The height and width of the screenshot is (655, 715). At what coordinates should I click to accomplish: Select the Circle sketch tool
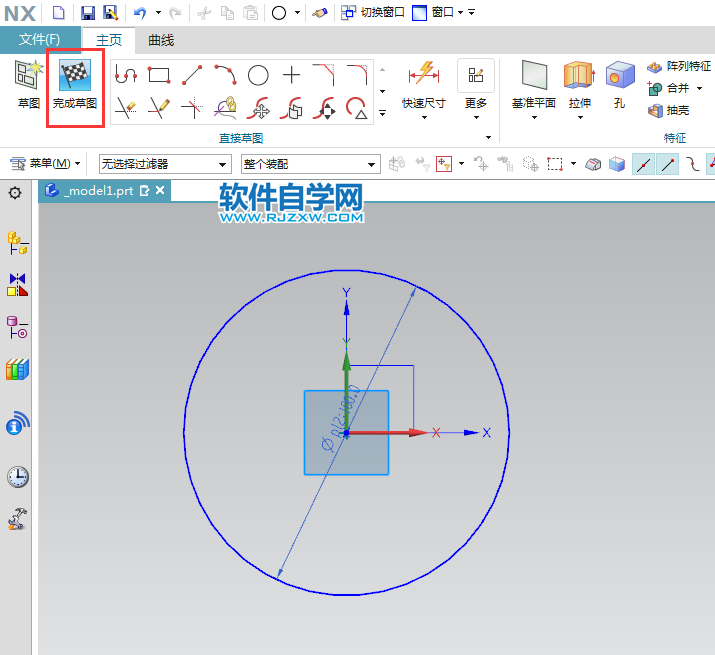(258, 75)
